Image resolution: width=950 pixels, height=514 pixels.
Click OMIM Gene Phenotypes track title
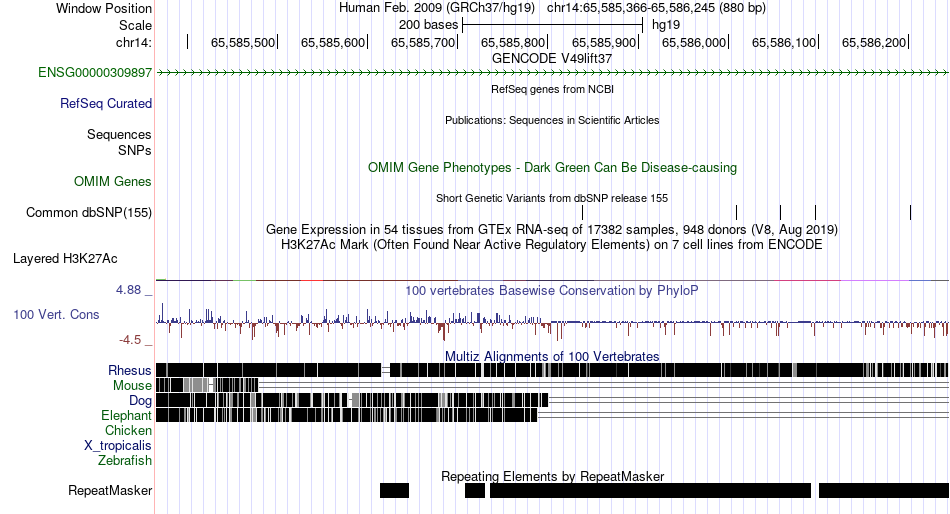pyautogui.click(x=552, y=168)
